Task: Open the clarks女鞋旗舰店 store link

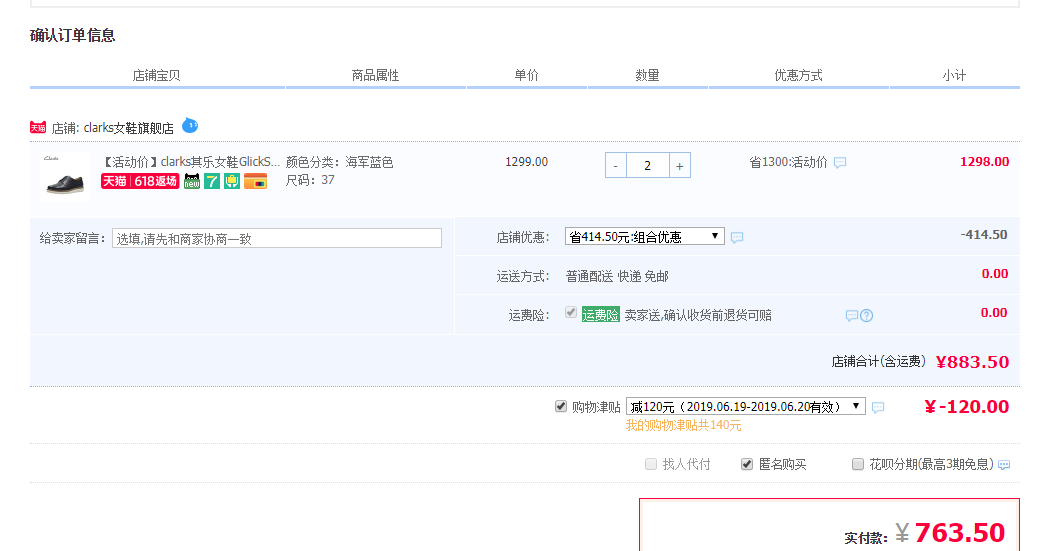Action: 129,128
